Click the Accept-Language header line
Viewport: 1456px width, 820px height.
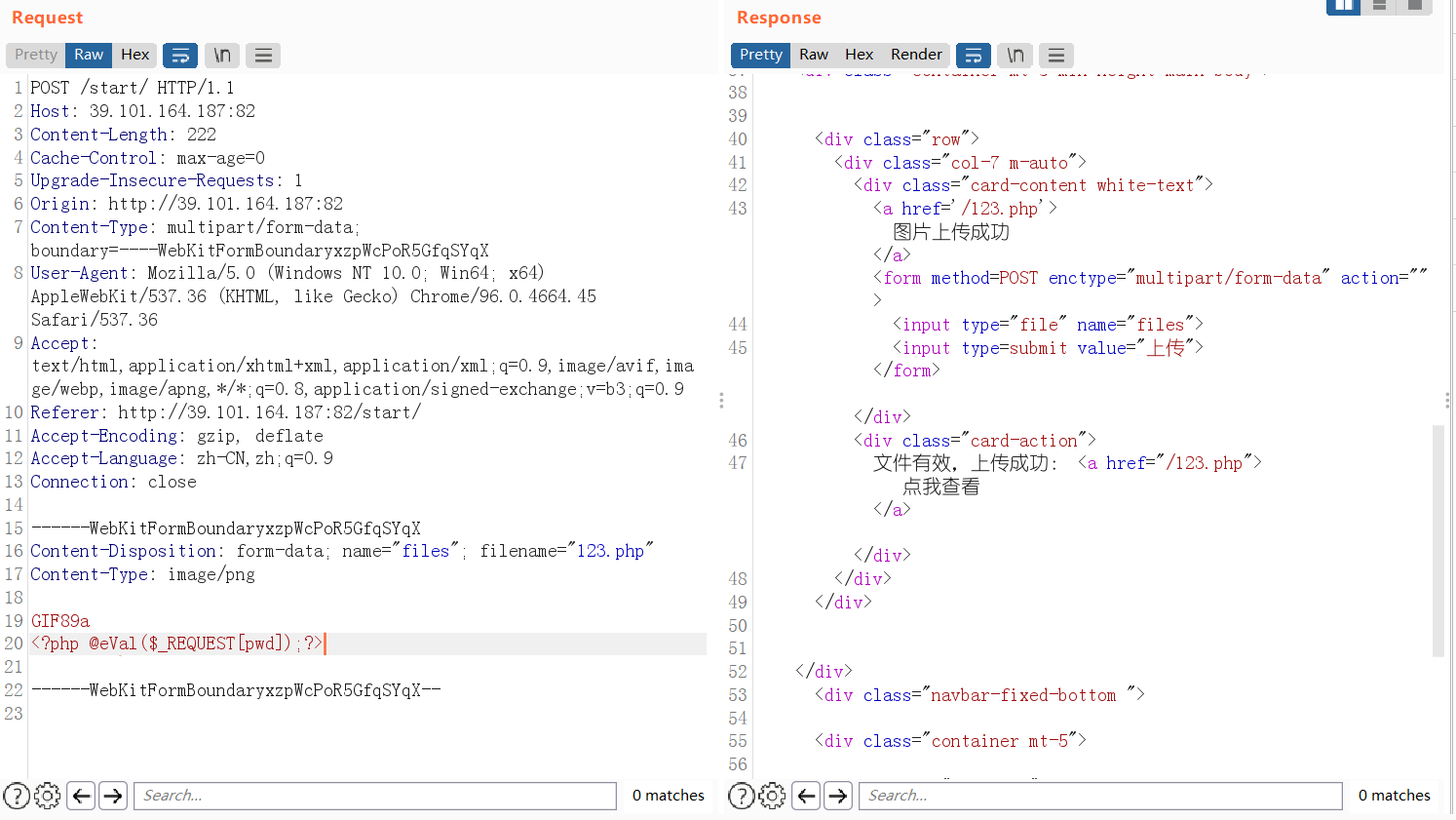pos(181,458)
